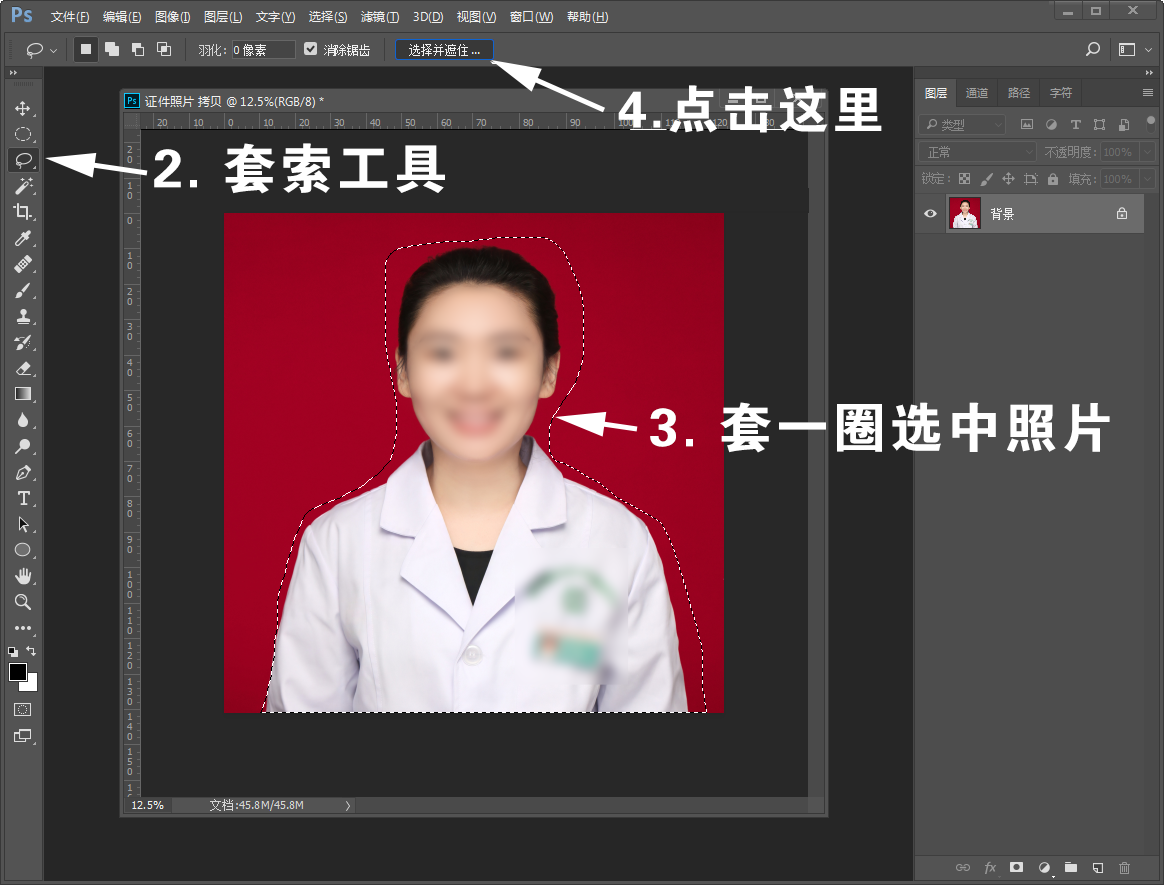Open the Lasso tool preset picker arrow
The height and width of the screenshot is (885, 1164).
53,49
